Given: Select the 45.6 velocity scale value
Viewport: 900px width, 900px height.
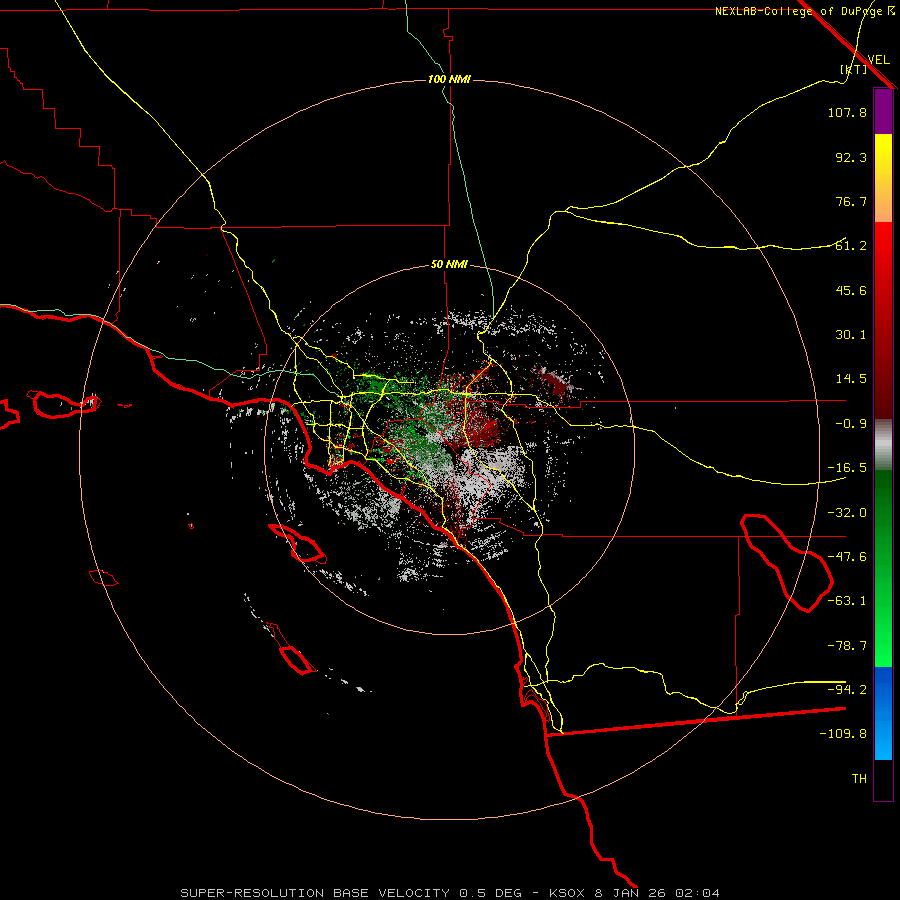Looking at the screenshot, I should coord(851,290).
